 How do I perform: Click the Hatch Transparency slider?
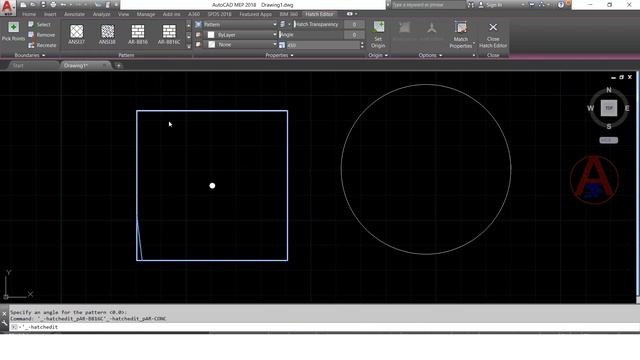(317, 24)
